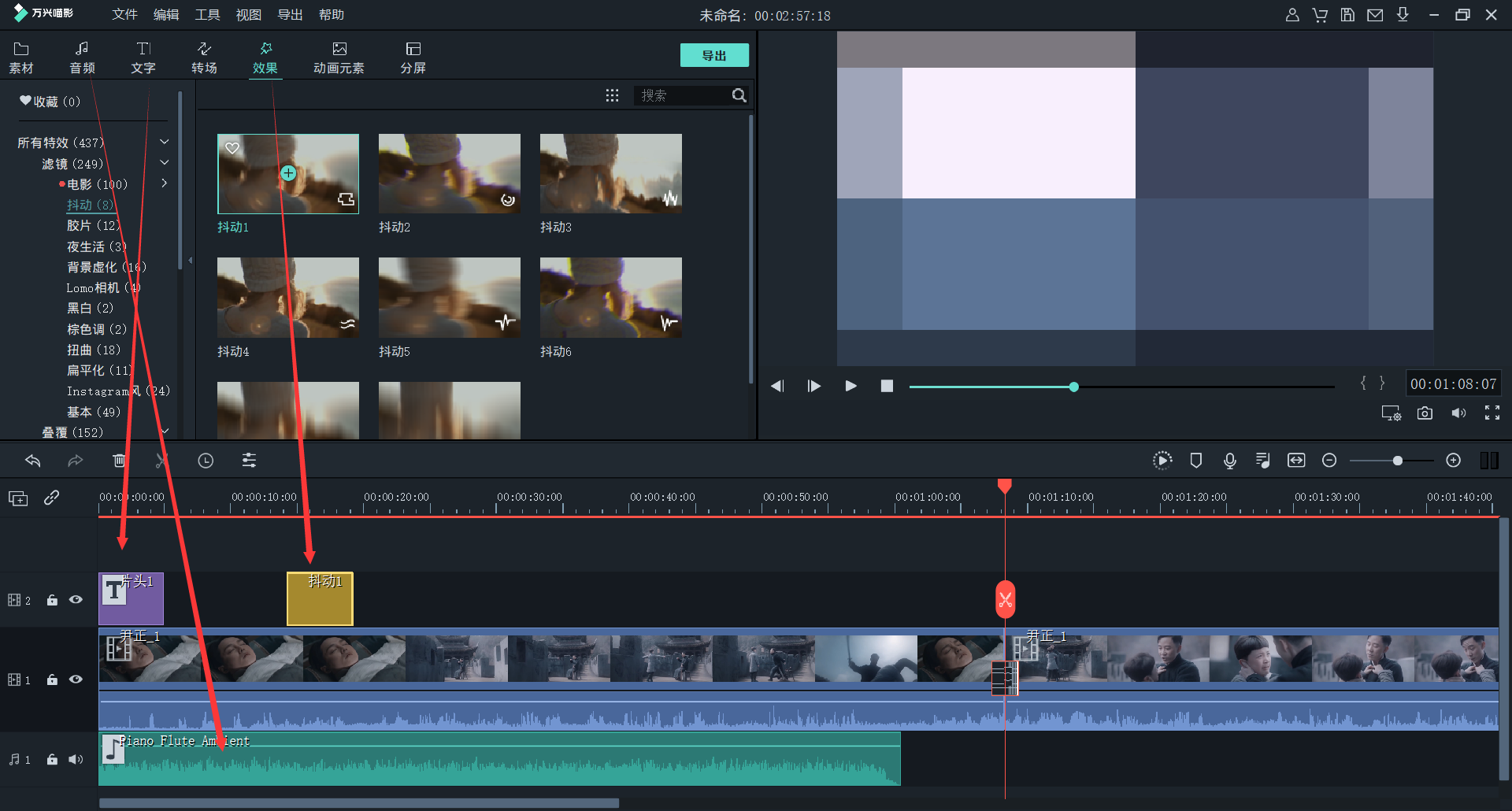Hide video track 2 with eye icon

click(x=76, y=600)
